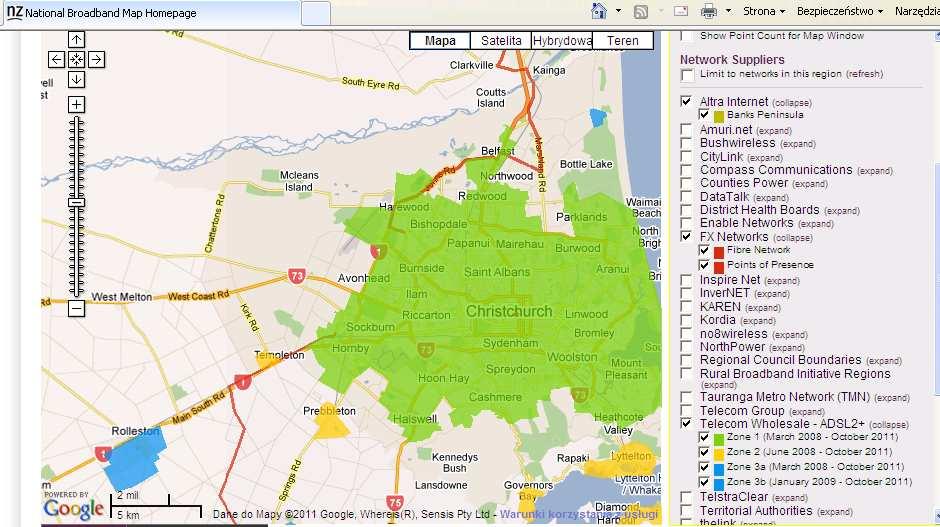Click the Points of Presence red swatch
Image resolution: width=940 pixels, height=527 pixels.
719,267
